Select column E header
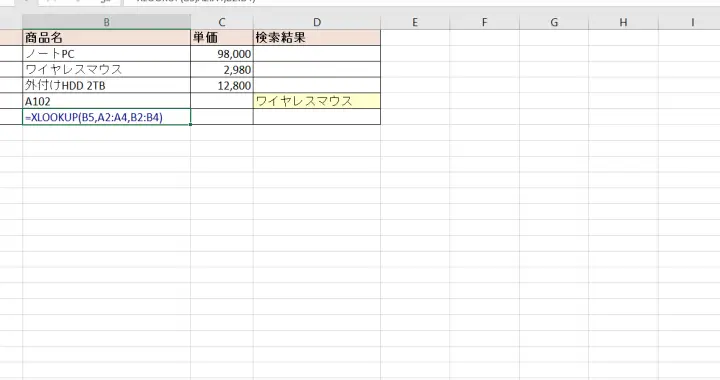The width and height of the screenshot is (720, 380). tap(415, 22)
